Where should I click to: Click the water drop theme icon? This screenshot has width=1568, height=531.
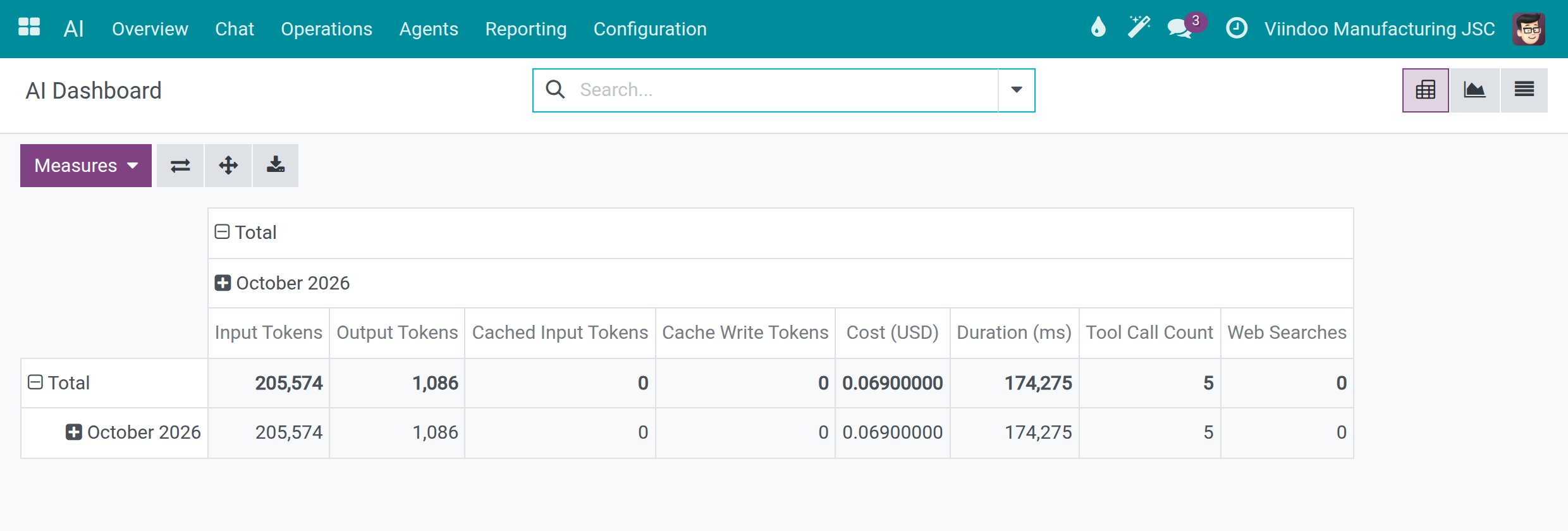1098,27
